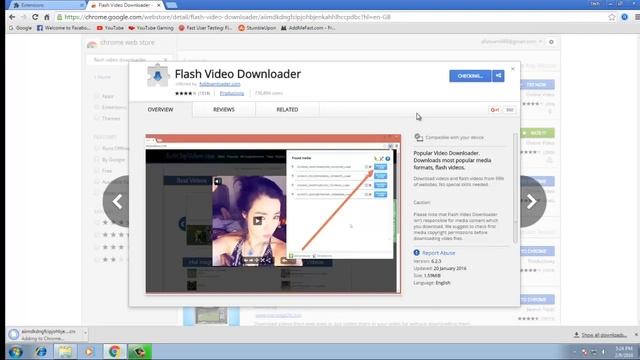Click the downloading extension item in downloads bar

click(44, 335)
